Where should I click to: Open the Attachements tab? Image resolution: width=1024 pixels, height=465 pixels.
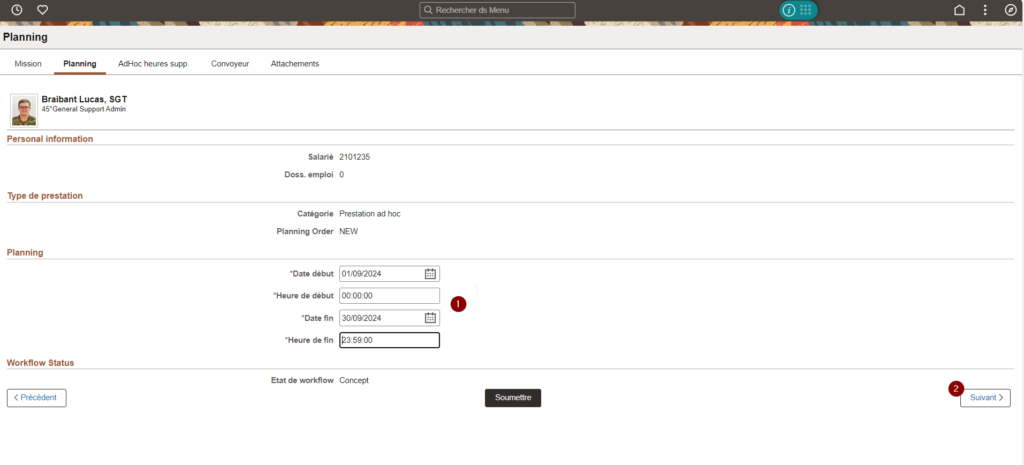tap(295, 64)
